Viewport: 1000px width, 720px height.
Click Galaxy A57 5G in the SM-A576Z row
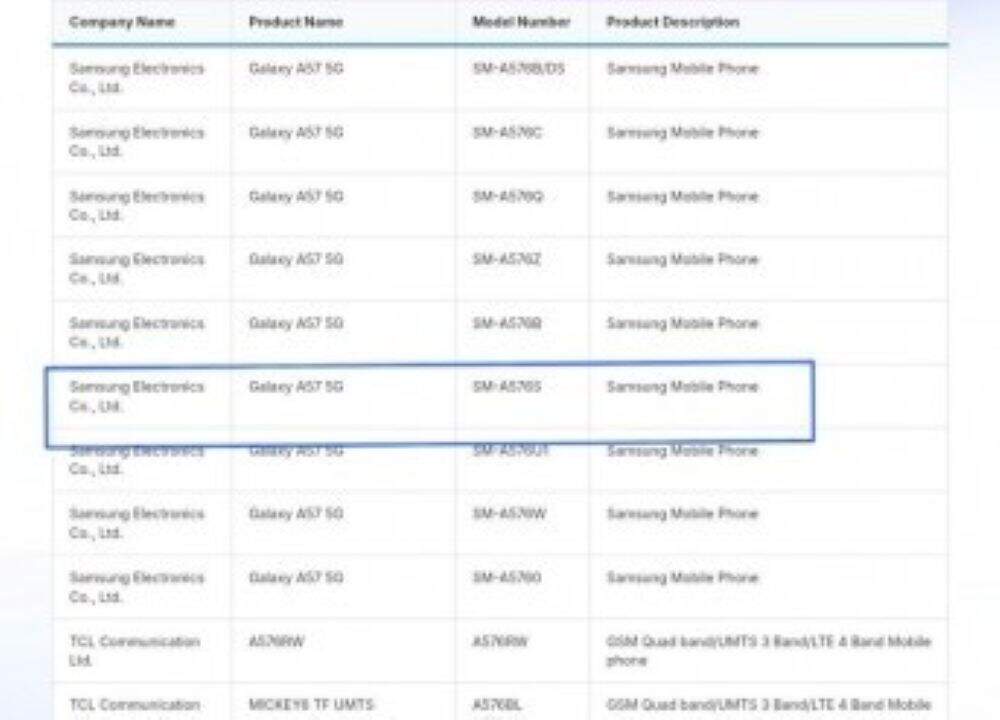296,259
